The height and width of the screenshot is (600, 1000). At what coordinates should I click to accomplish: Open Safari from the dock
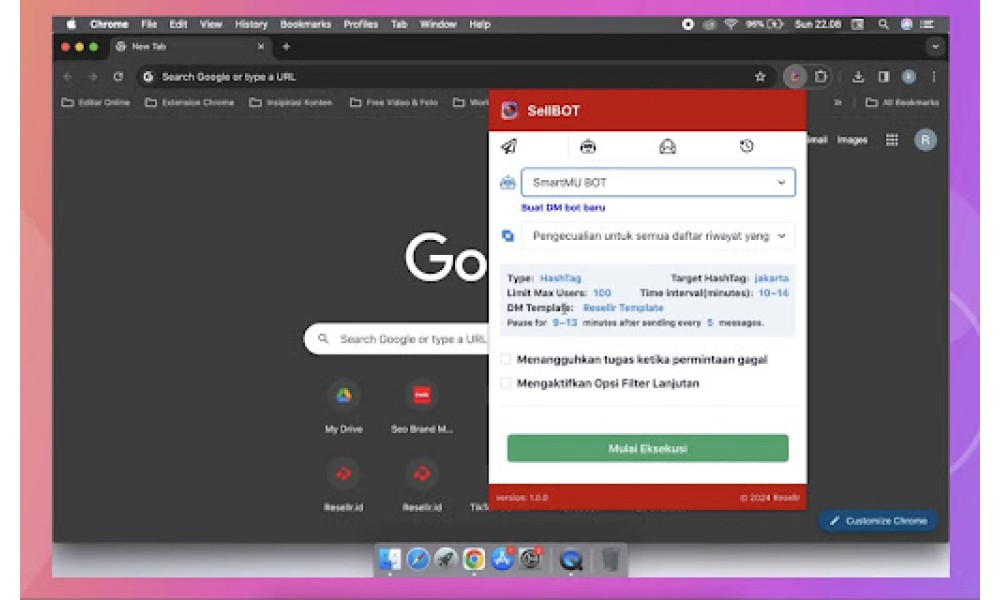418,559
